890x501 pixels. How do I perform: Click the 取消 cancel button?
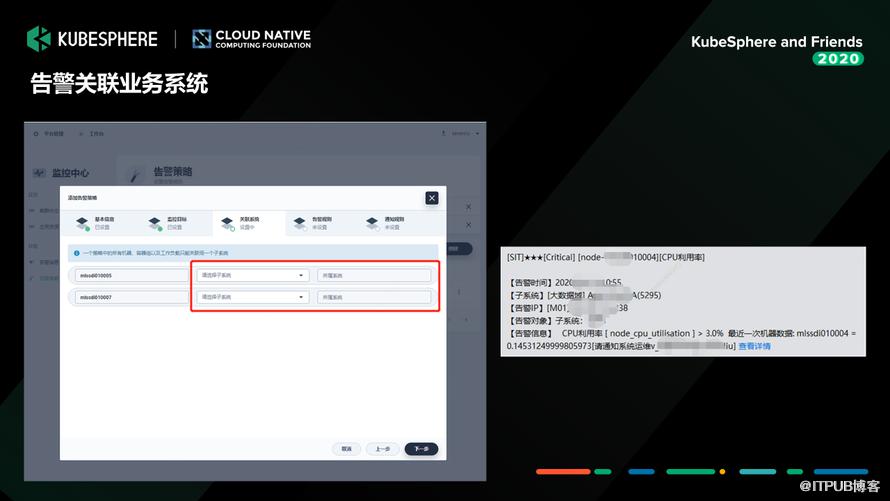[x=346, y=449]
